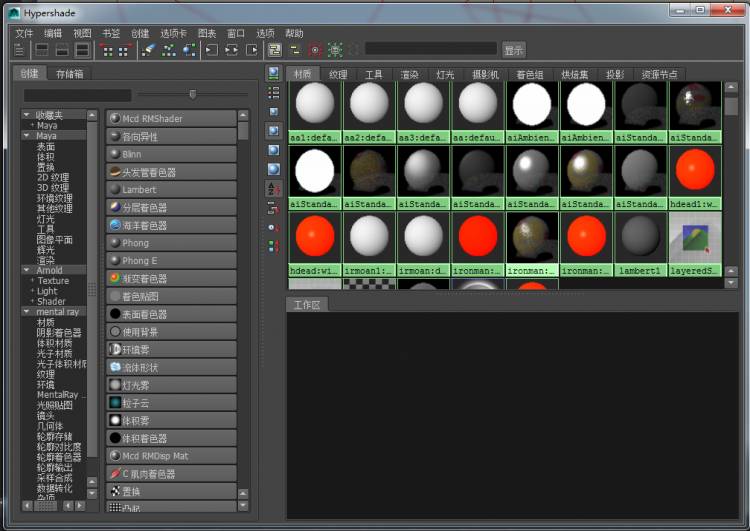This screenshot has height=531, width=750.
Task: Click the highlighted container view toolbar icon
Action: (275, 50)
